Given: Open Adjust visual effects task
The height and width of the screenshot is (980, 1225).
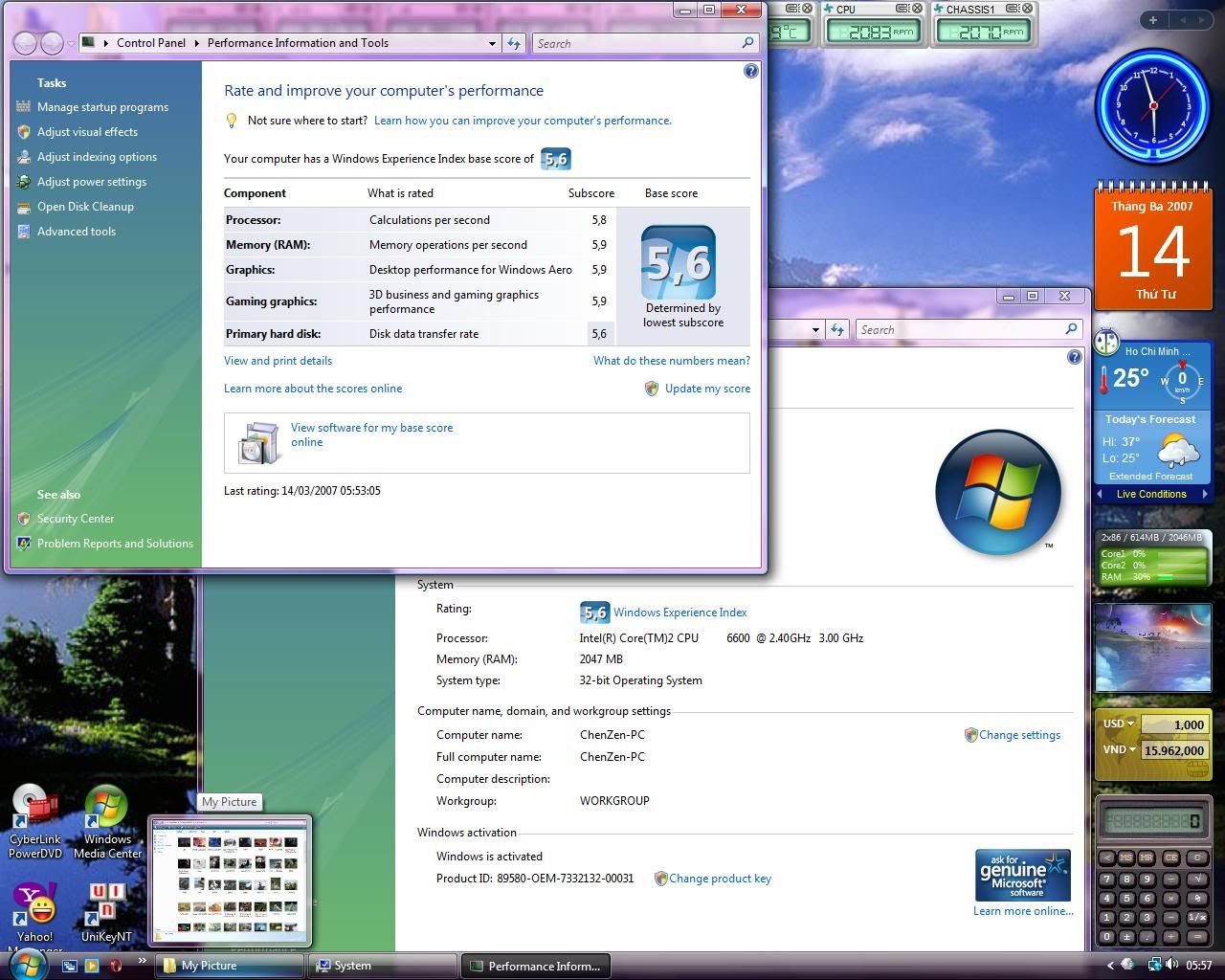Looking at the screenshot, I should click(87, 132).
